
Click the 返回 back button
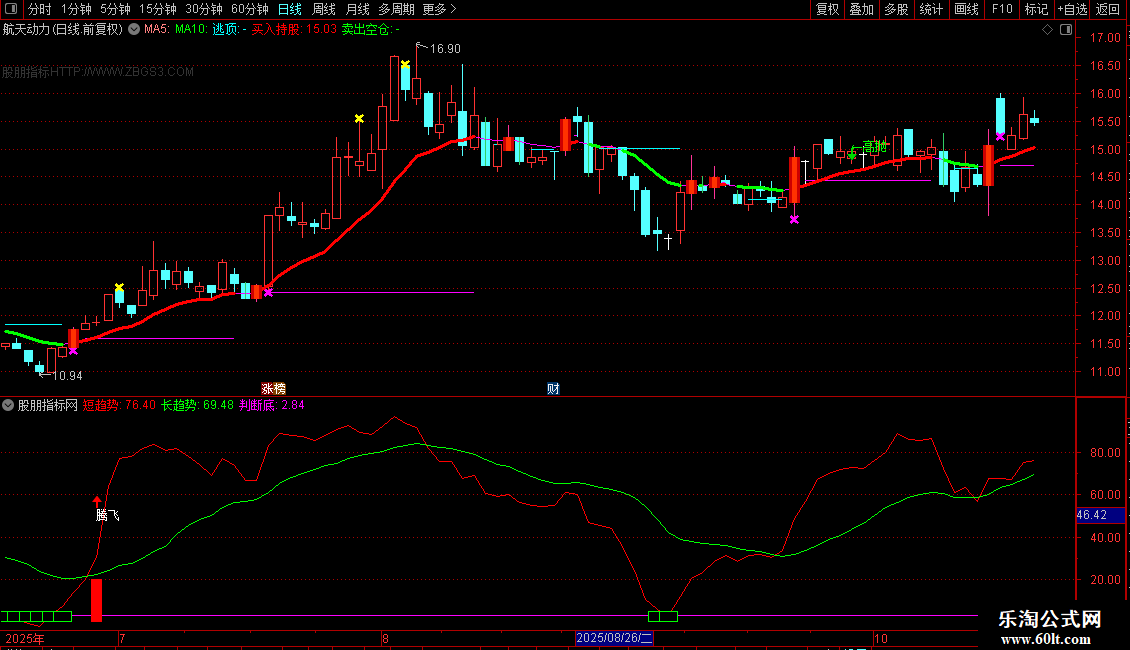tap(1108, 9)
